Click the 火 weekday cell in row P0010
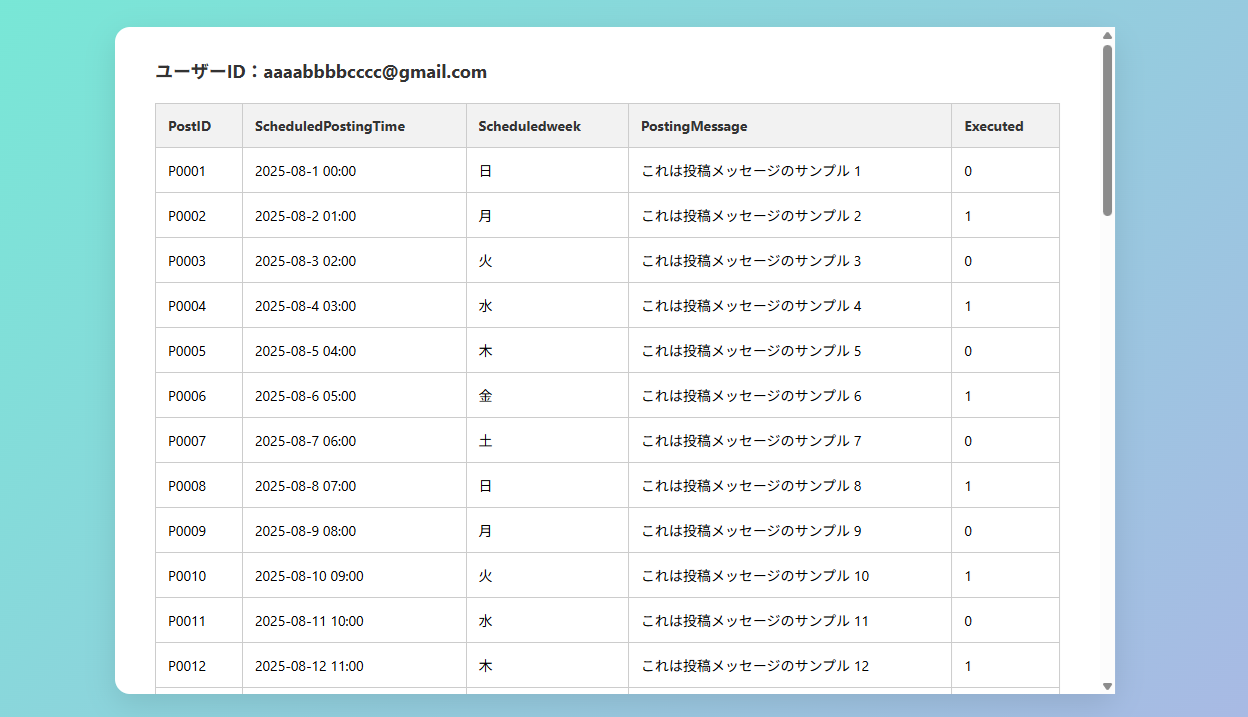This screenshot has height=717, width=1248. (547, 576)
